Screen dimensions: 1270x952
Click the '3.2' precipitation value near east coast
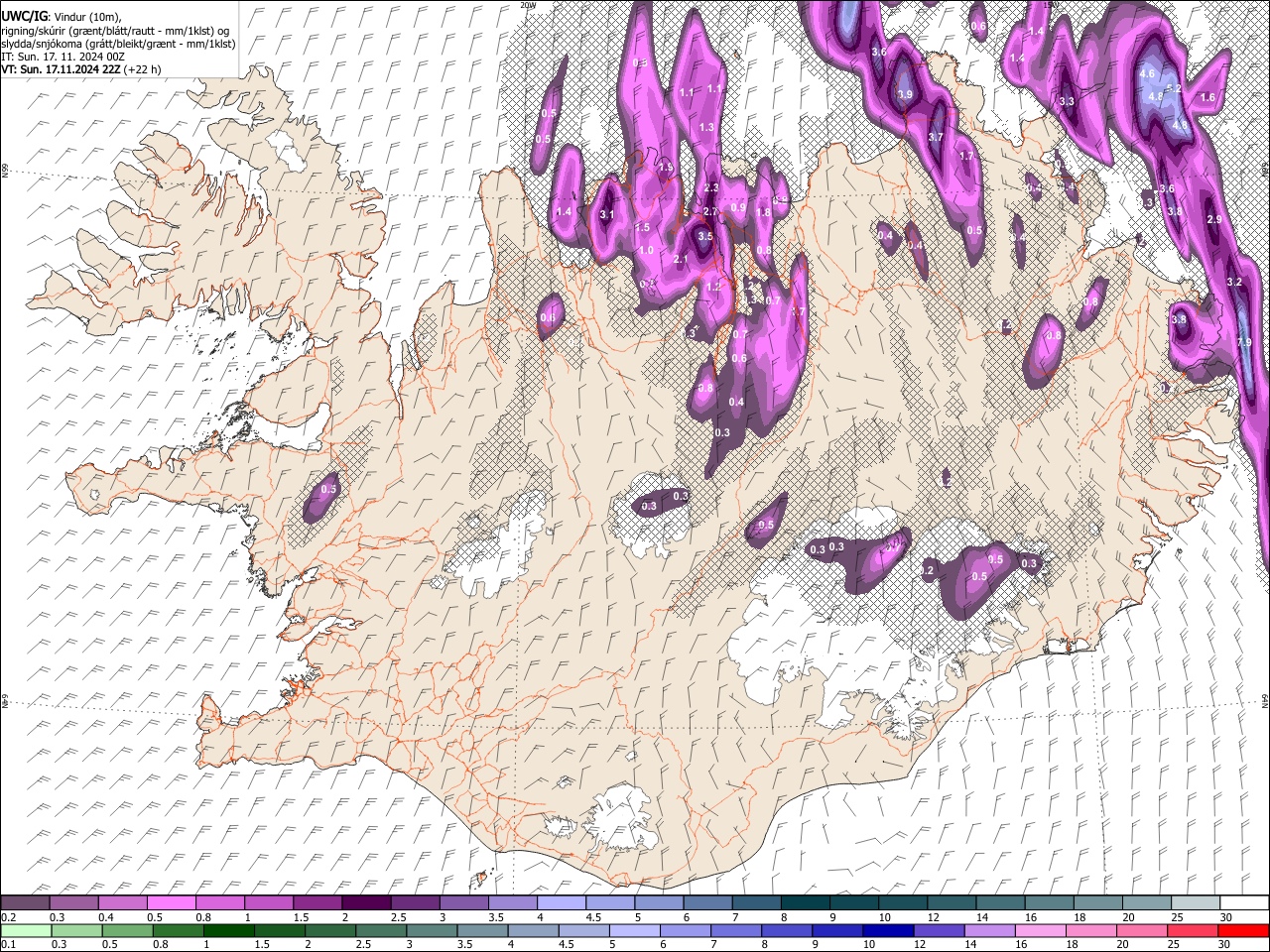click(x=1234, y=283)
